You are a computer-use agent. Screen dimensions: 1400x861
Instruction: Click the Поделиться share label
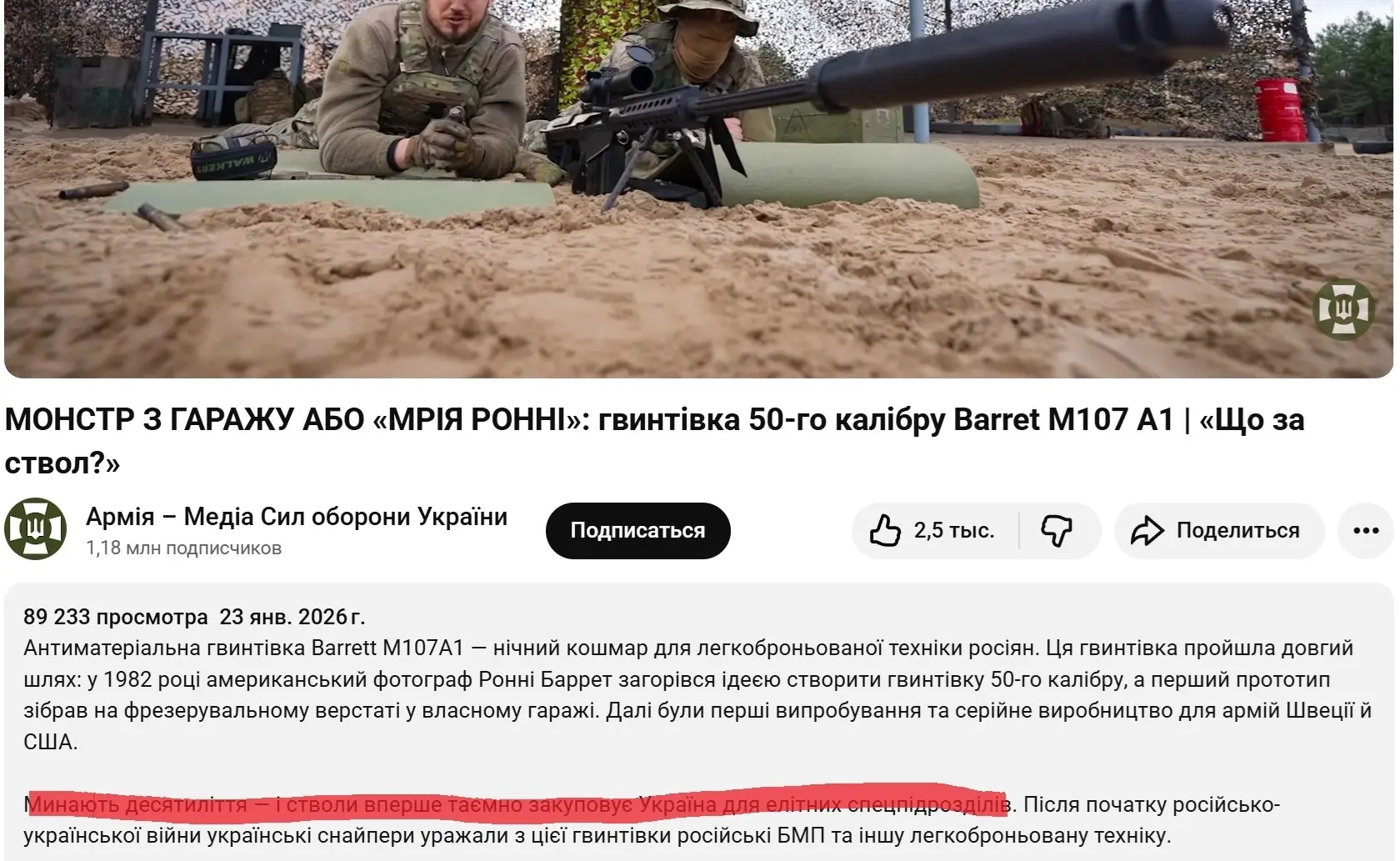click(x=1237, y=530)
